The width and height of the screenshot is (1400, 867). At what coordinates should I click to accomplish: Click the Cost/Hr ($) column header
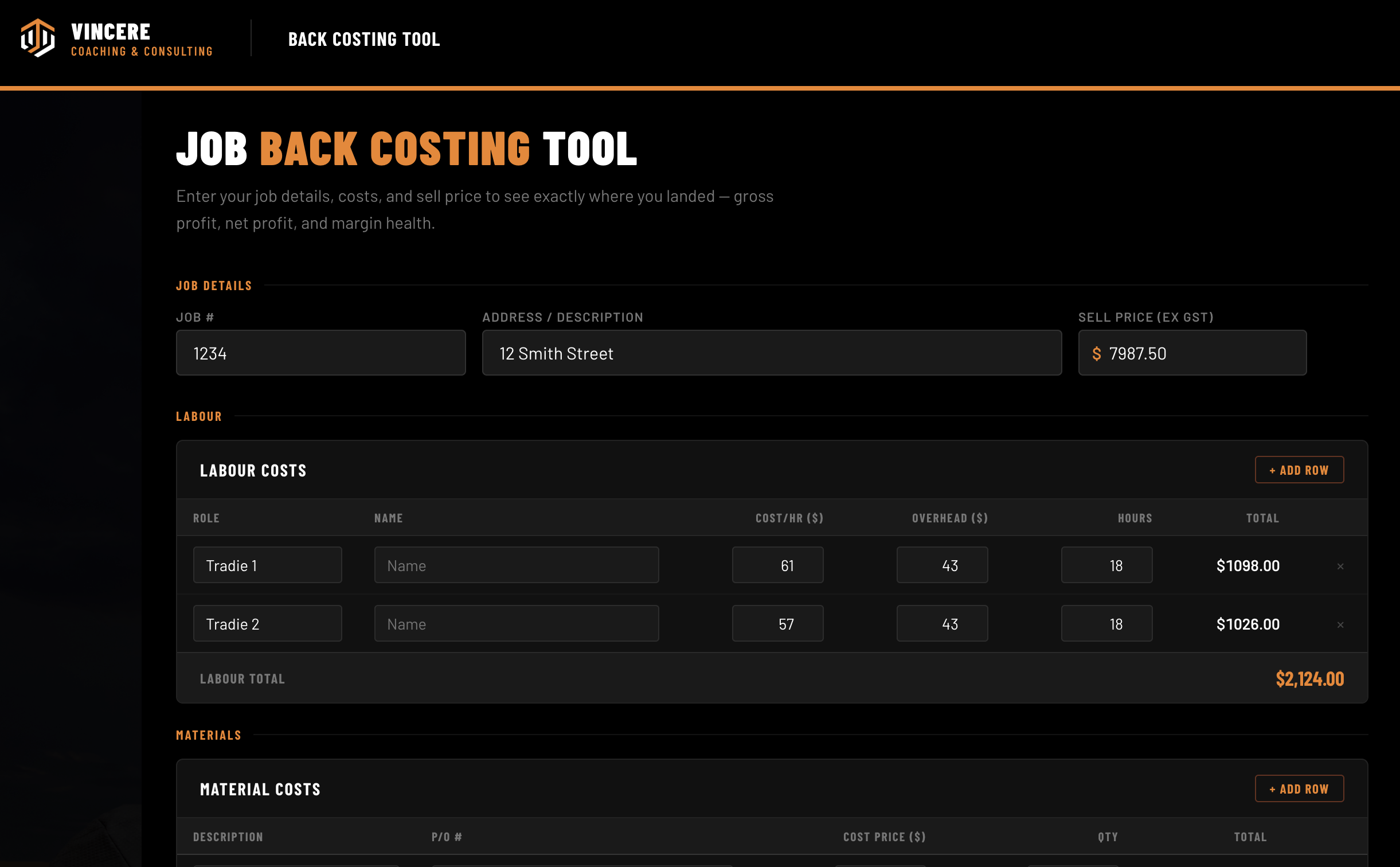pyautogui.click(x=789, y=518)
